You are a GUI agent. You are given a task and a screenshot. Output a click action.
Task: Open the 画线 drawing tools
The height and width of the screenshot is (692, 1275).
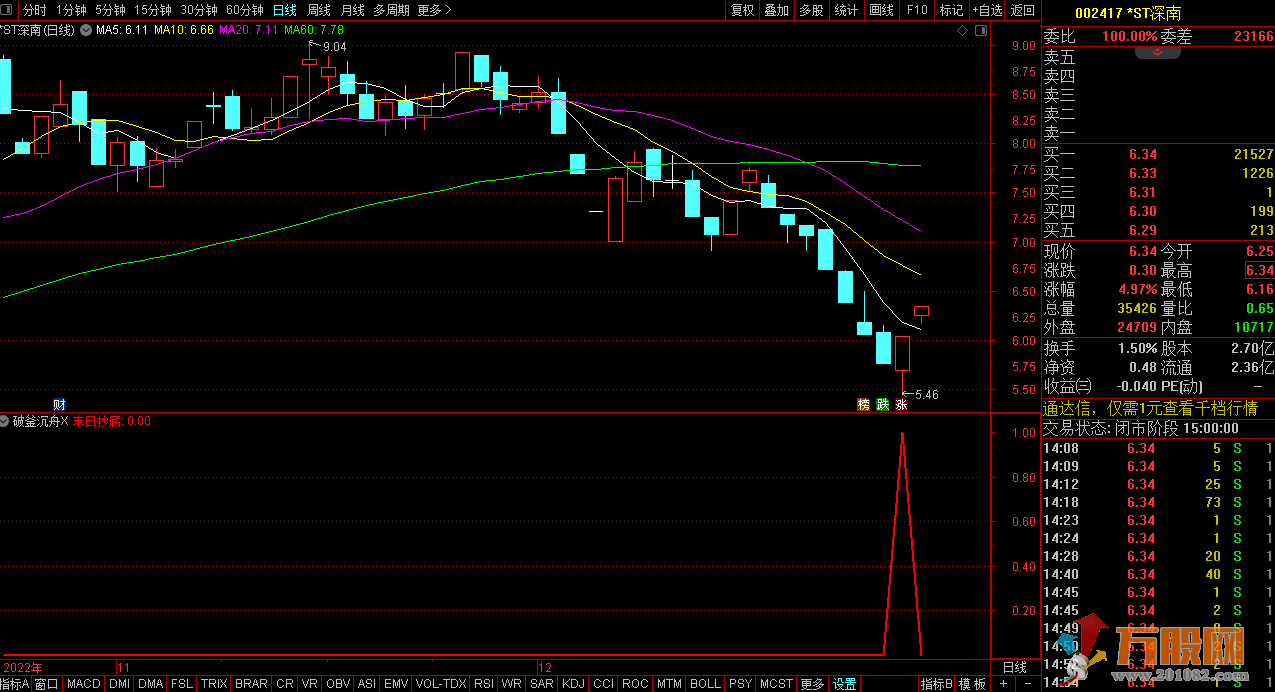click(x=881, y=10)
